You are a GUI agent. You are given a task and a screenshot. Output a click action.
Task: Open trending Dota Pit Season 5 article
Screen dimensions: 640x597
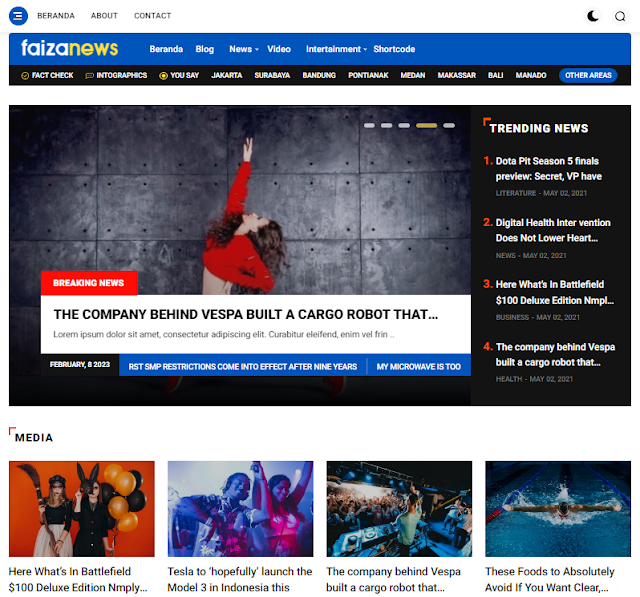[x=548, y=169]
